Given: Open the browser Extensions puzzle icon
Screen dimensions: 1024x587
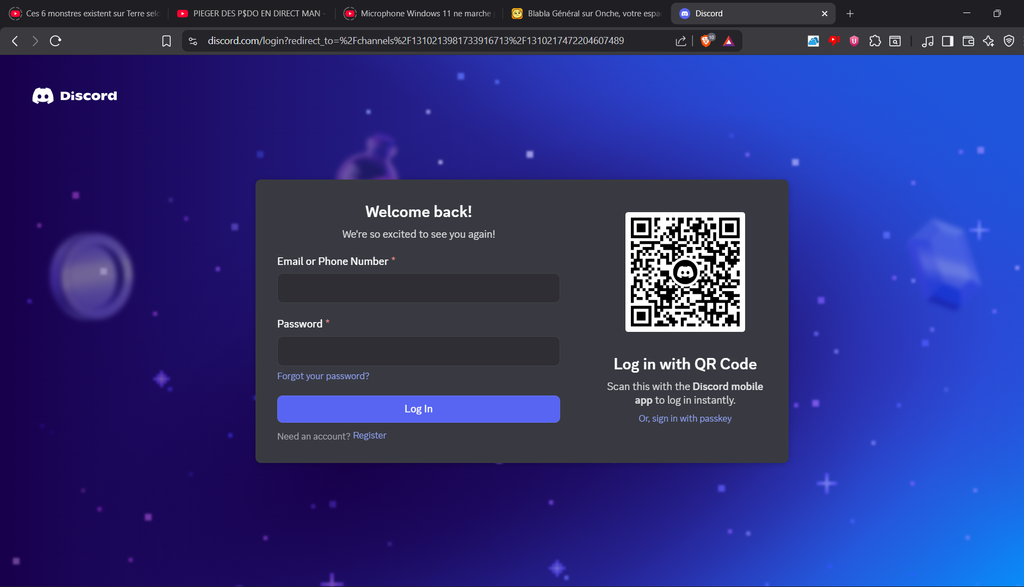Looking at the screenshot, I should click(x=875, y=41).
